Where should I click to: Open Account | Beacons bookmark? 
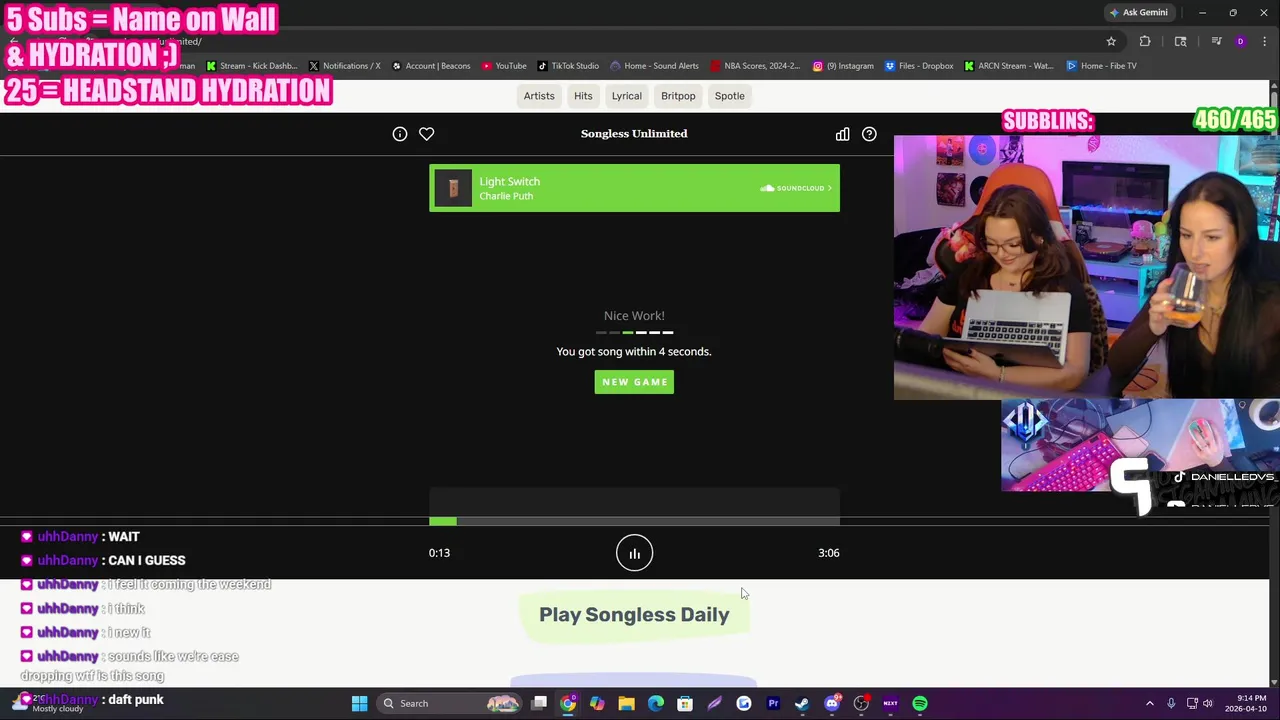[x=431, y=66]
